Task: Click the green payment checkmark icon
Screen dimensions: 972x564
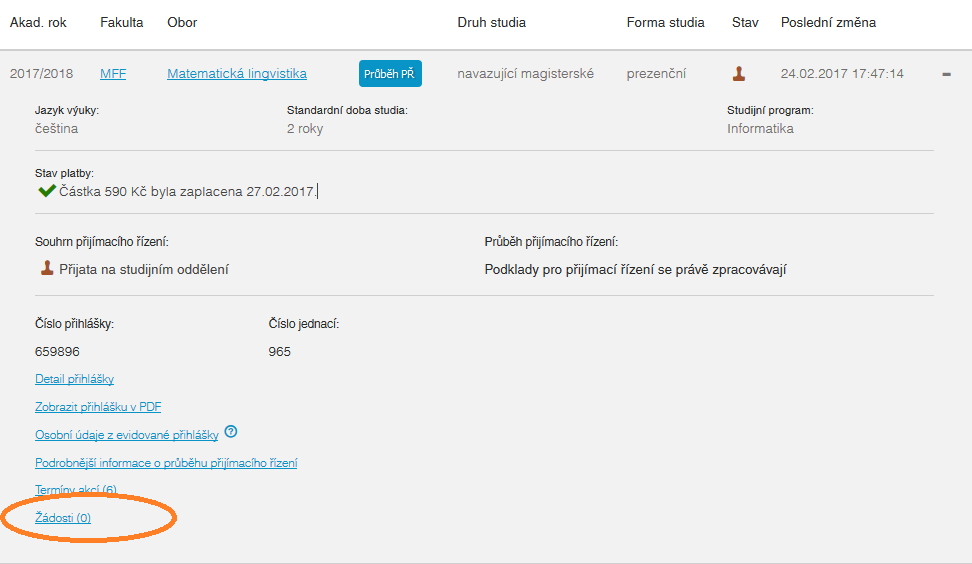Action: pos(46,190)
